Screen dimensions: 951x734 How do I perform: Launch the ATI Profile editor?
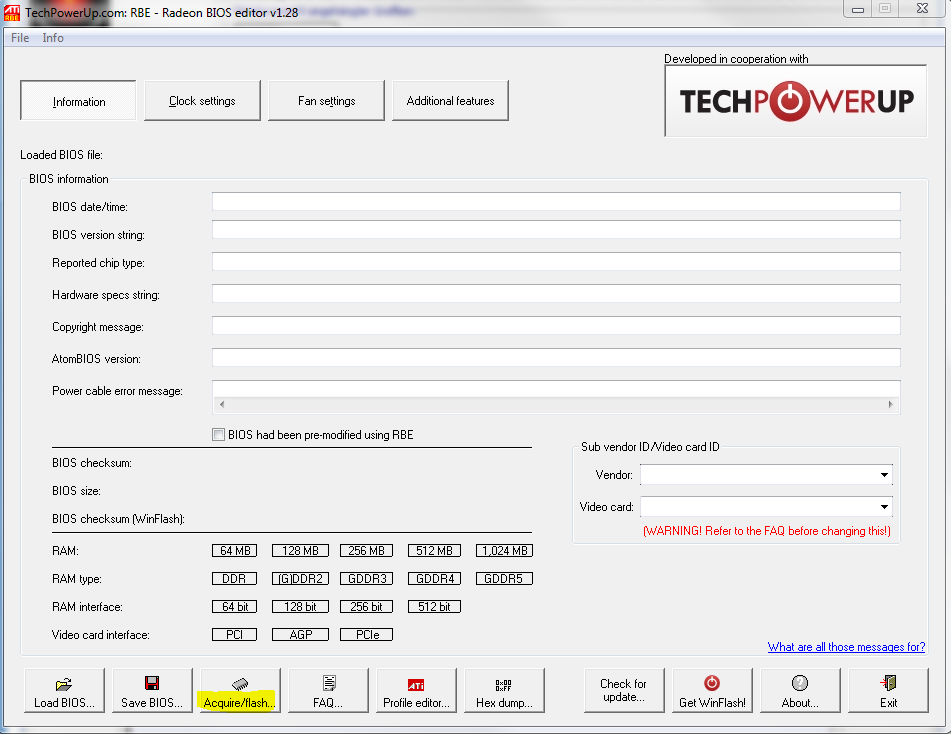pos(416,690)
